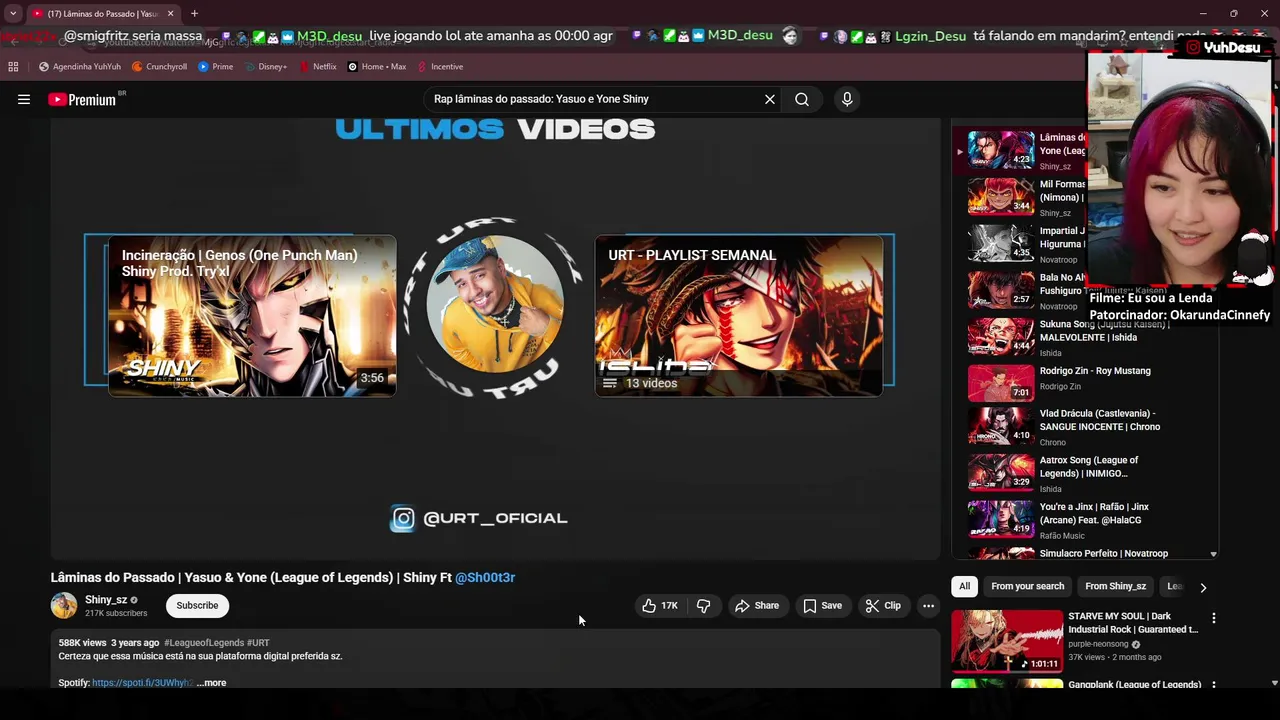1280x720 pixels.
Task: Run search with magnifier button
Action: (x=802, y=99)
